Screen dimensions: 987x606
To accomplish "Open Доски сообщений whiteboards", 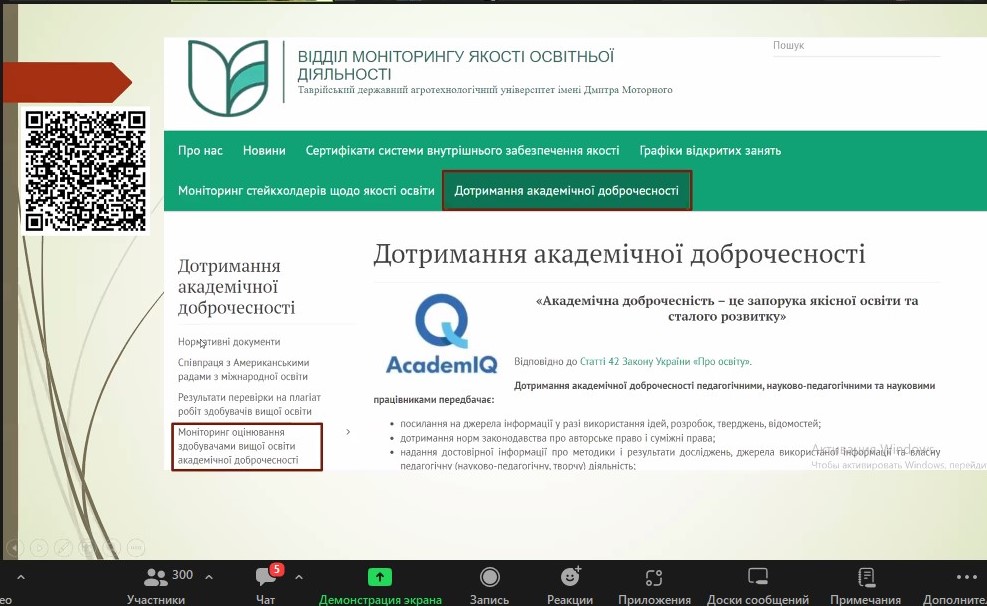I will tap(758, 586).
